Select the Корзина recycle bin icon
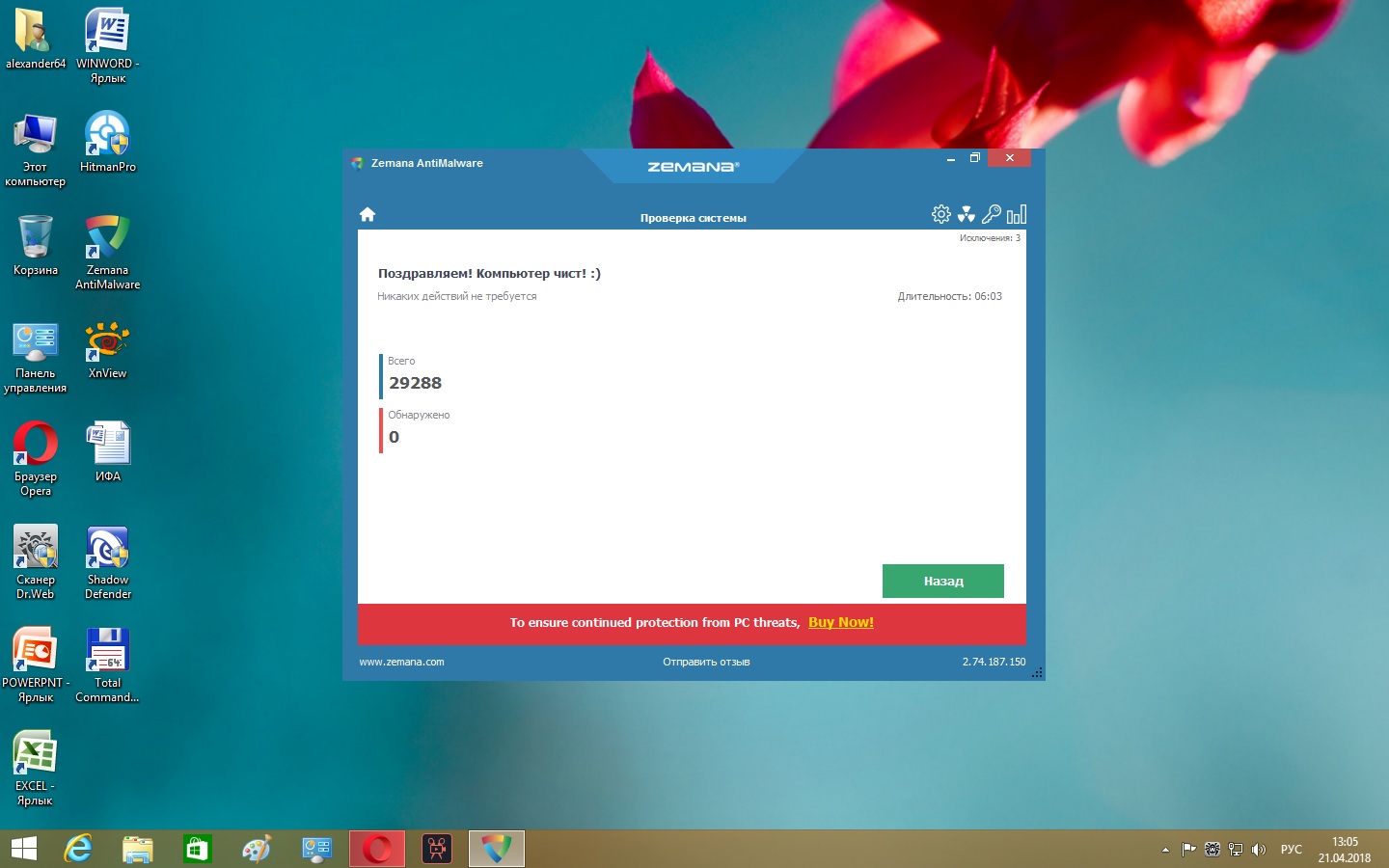Screen dimensions: 1389x868 [36, 245]
